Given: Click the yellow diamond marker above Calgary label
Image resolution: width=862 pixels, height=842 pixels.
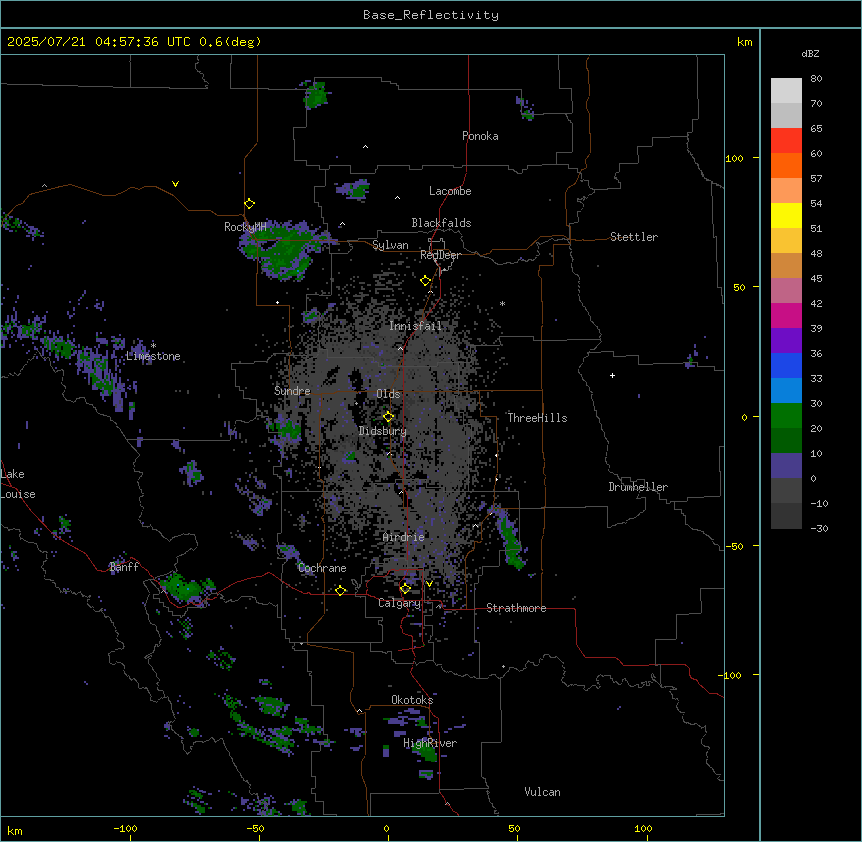Looking at the screenshot, I should [x=405, y=589].
